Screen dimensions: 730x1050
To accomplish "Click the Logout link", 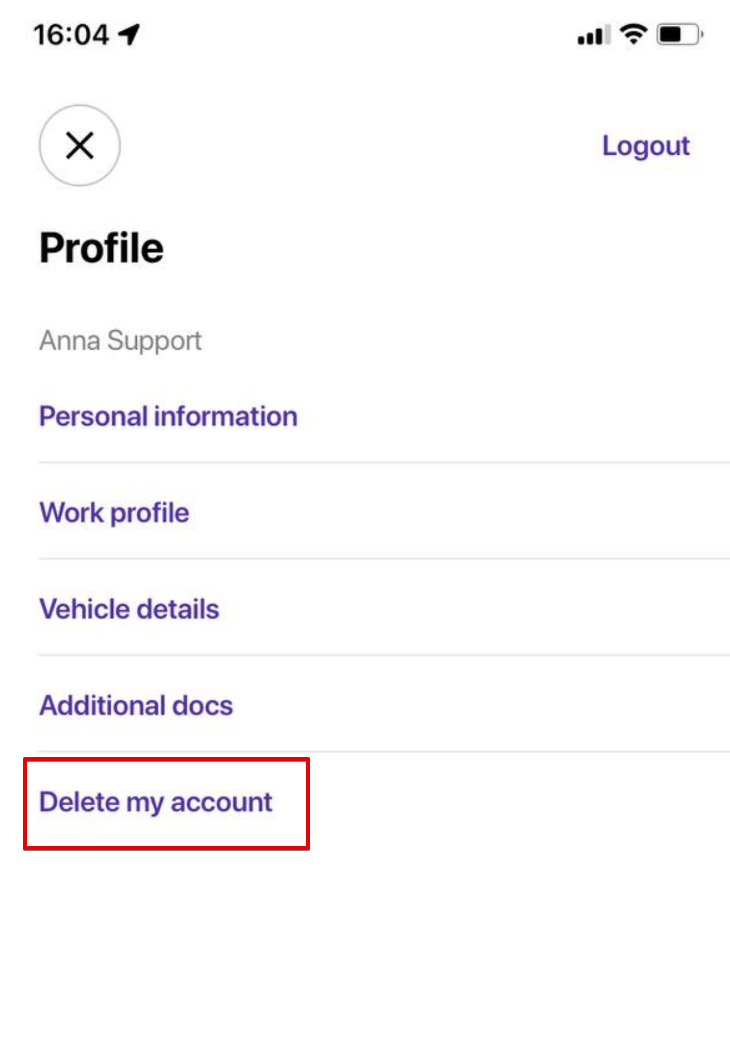I will (645, 146).
